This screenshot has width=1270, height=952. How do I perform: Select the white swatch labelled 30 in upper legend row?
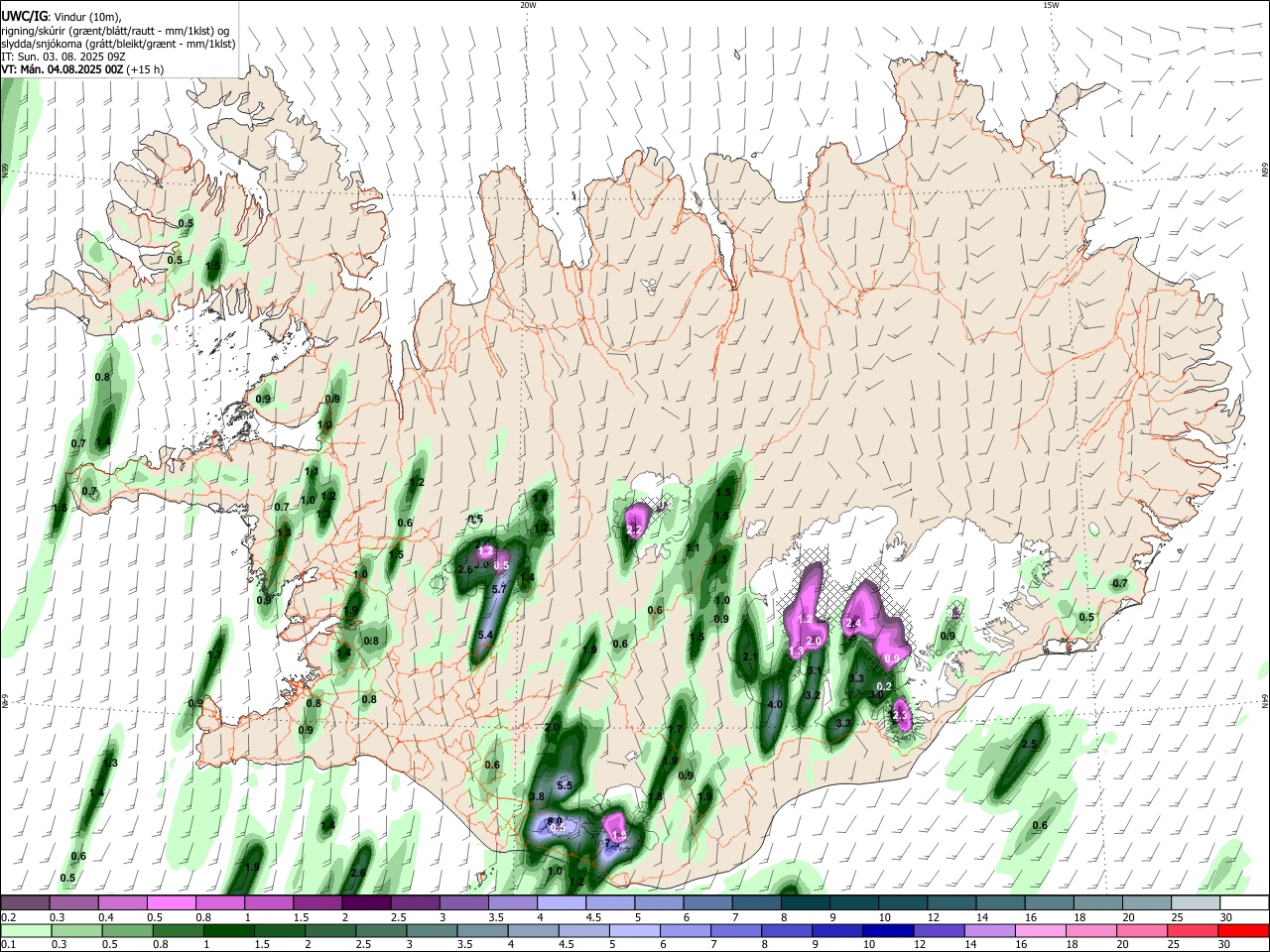1244,902
